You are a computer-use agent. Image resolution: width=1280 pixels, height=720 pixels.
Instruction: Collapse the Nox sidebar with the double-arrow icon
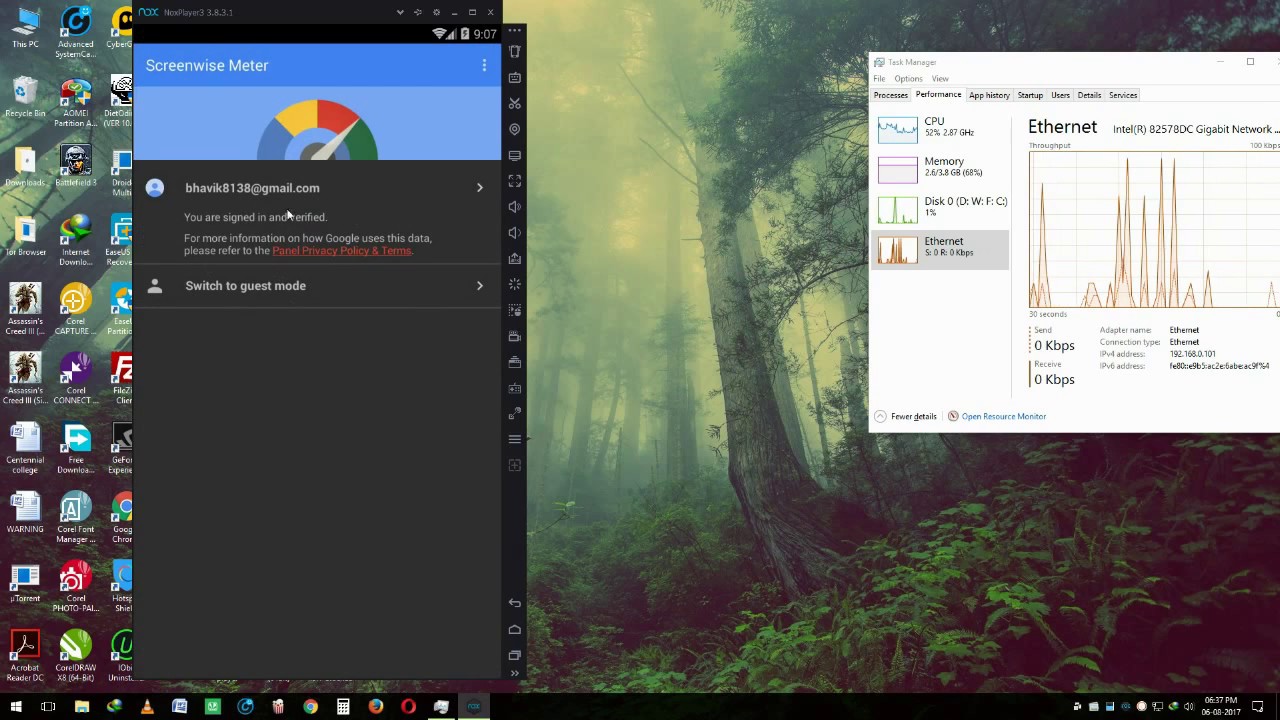click(x=515, y=673)
